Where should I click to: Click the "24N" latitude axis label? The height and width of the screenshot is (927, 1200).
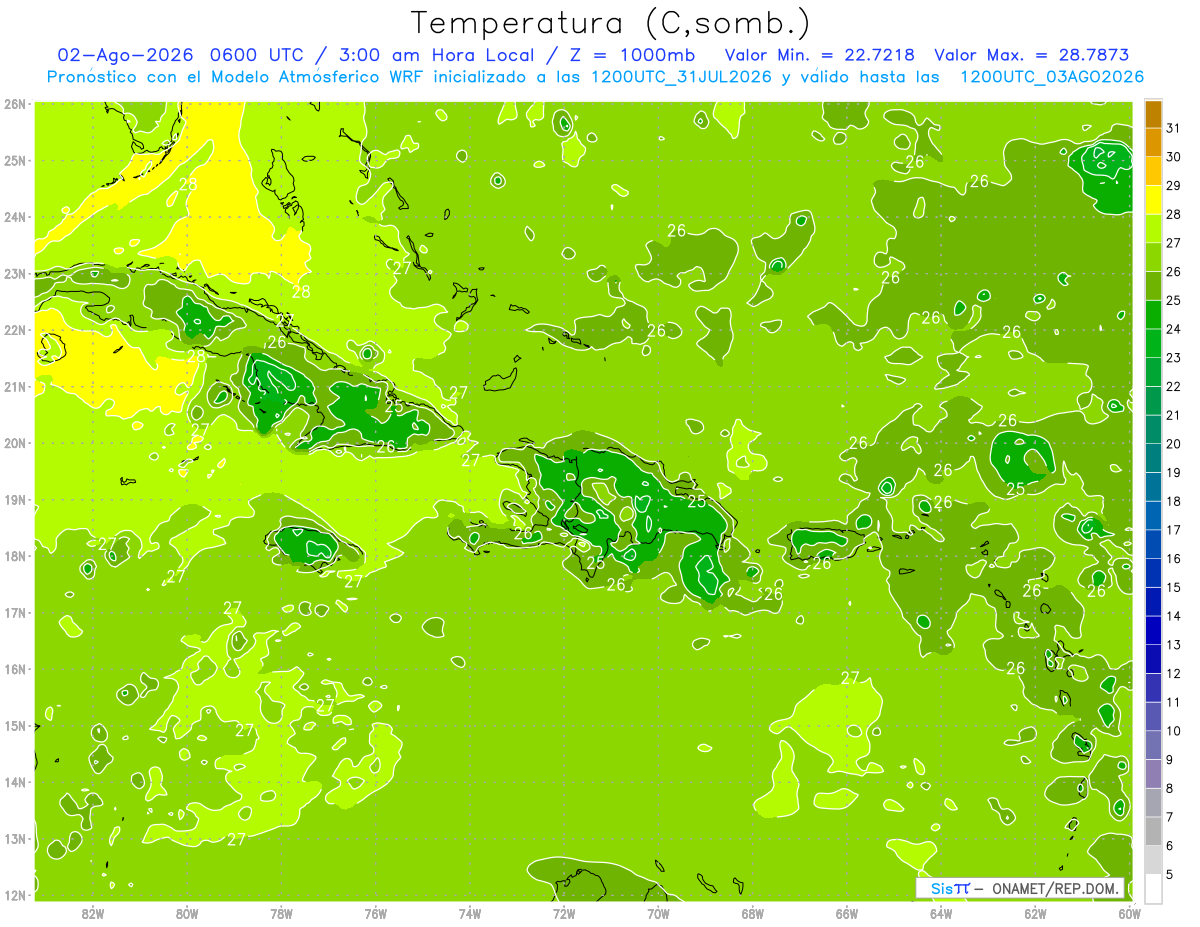pos(15,216)
